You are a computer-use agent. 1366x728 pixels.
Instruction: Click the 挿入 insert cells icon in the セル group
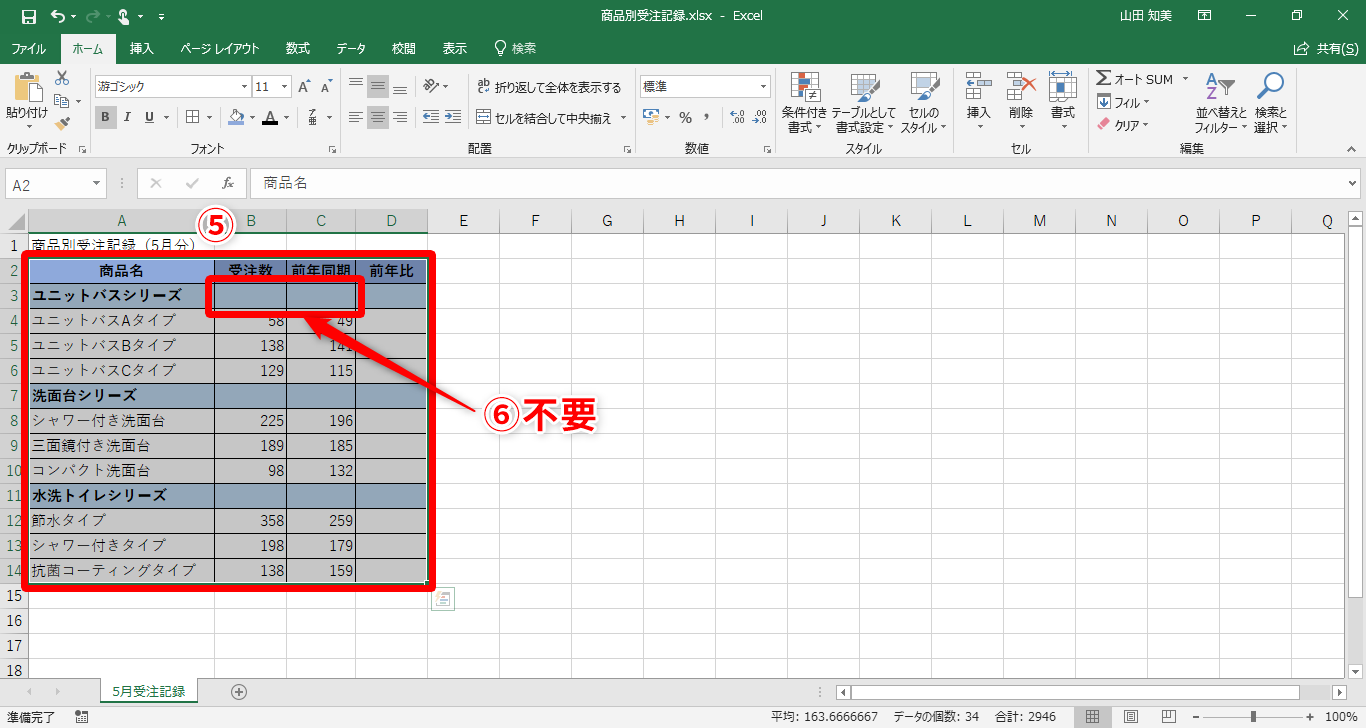point(978,87)
